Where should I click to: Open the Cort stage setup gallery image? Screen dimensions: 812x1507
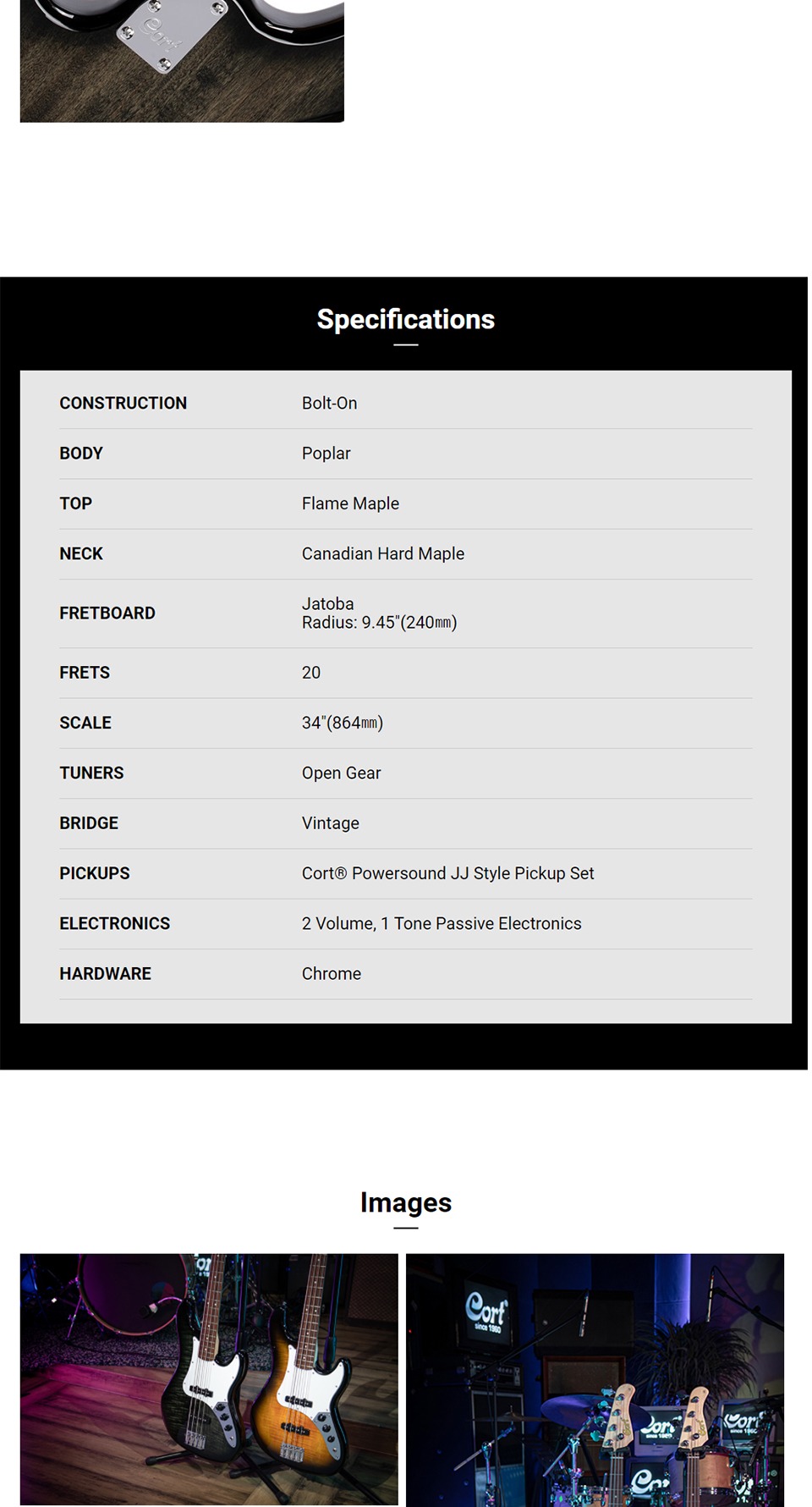coord(595,1378)
